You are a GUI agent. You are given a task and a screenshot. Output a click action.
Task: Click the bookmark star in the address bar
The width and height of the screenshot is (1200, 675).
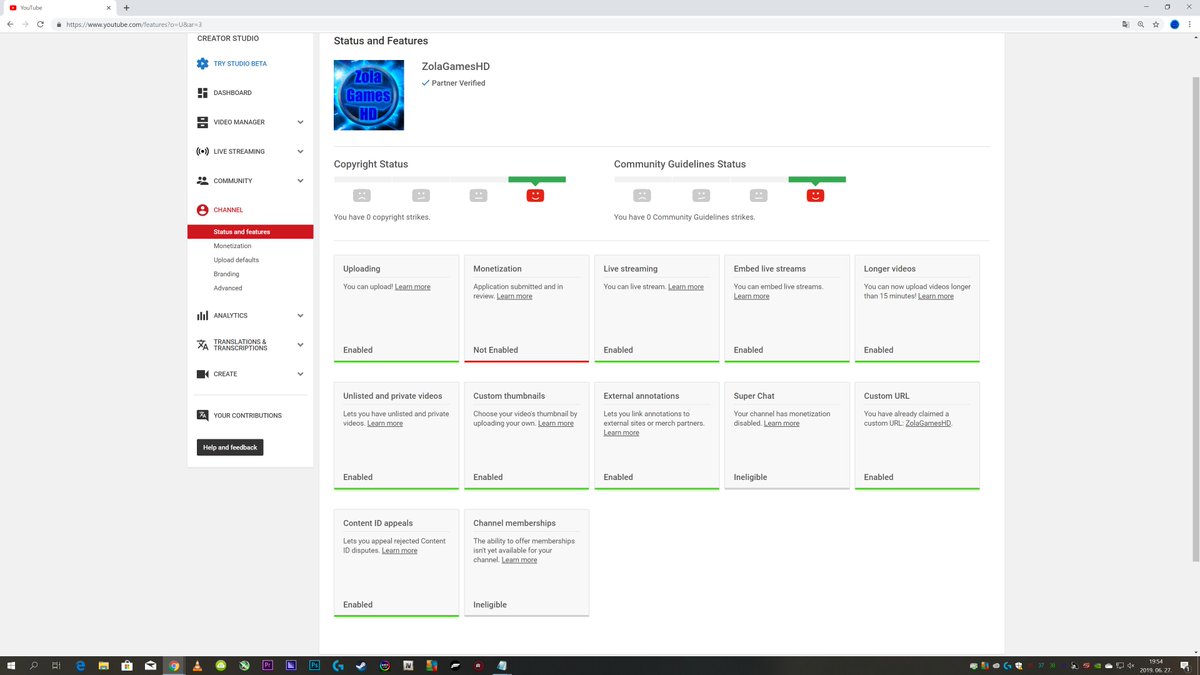[x=1156, y=24]
